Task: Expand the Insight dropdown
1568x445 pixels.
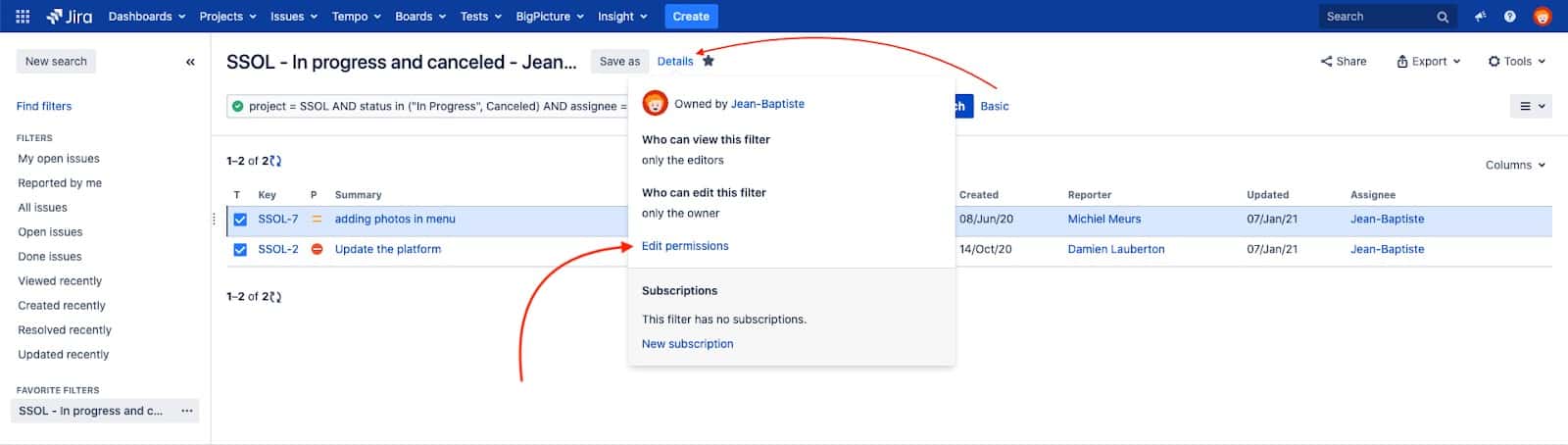Action: [x=622, y=17]
